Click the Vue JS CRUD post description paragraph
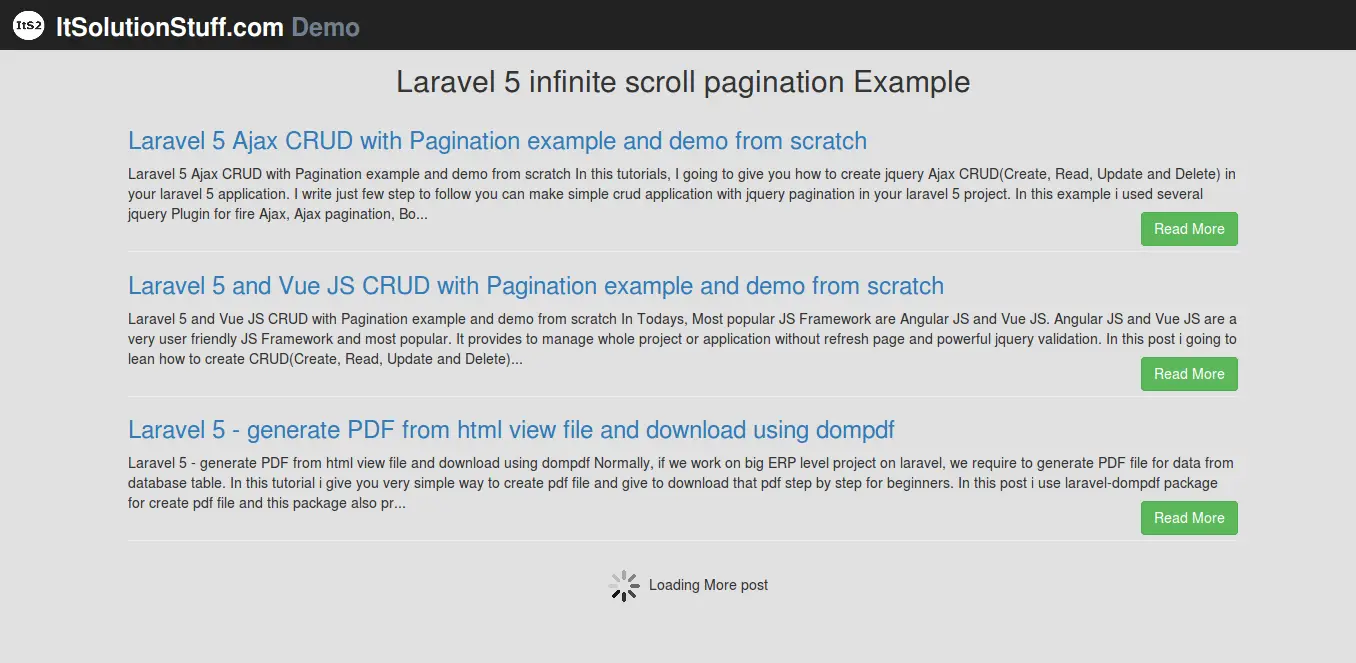 point(682,339)
